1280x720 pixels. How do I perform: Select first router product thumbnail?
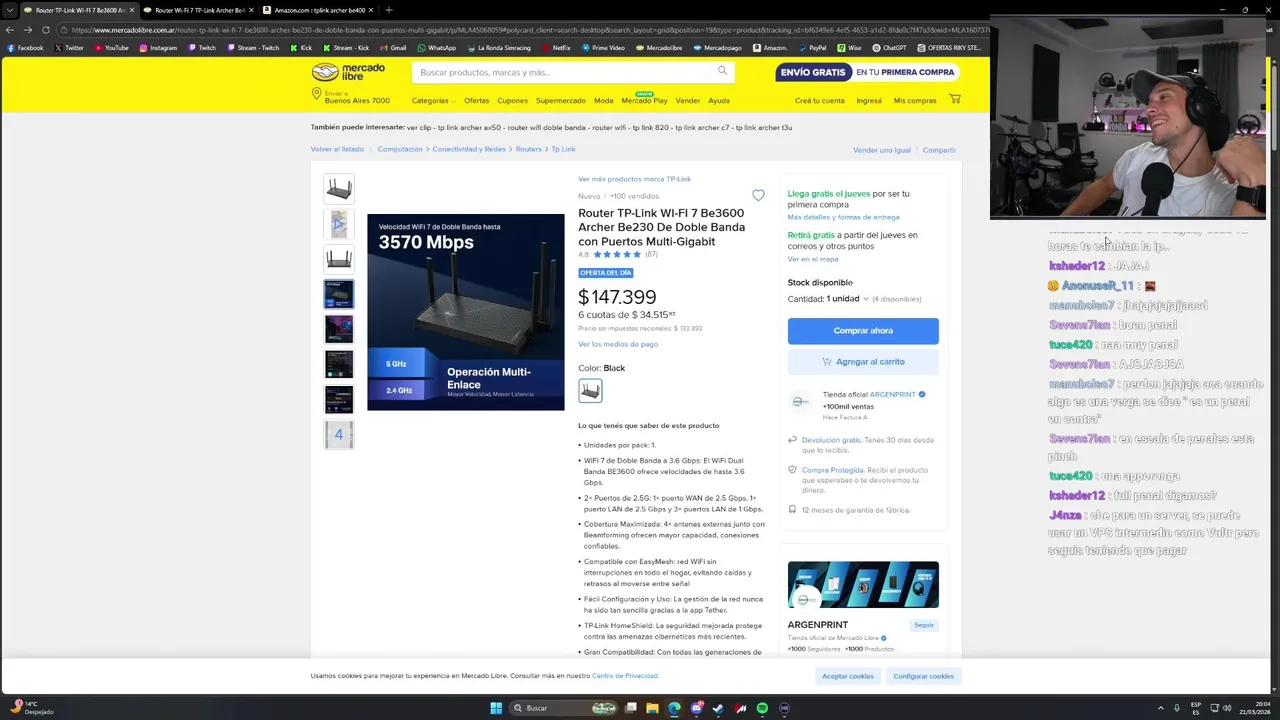pyautogui.click(x=339, y=189)
